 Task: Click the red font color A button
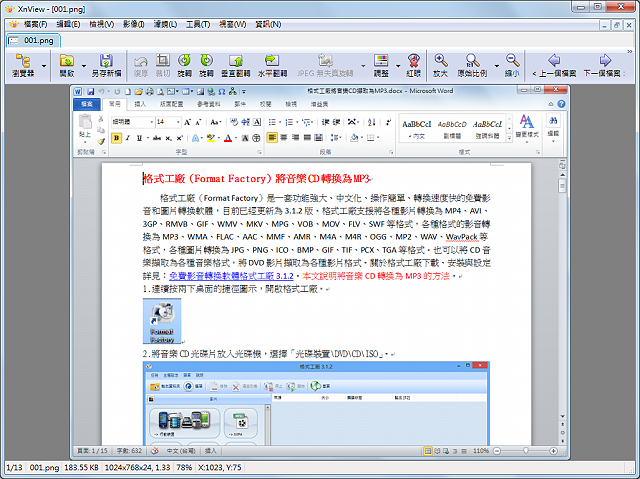click(x=228, y=138)
